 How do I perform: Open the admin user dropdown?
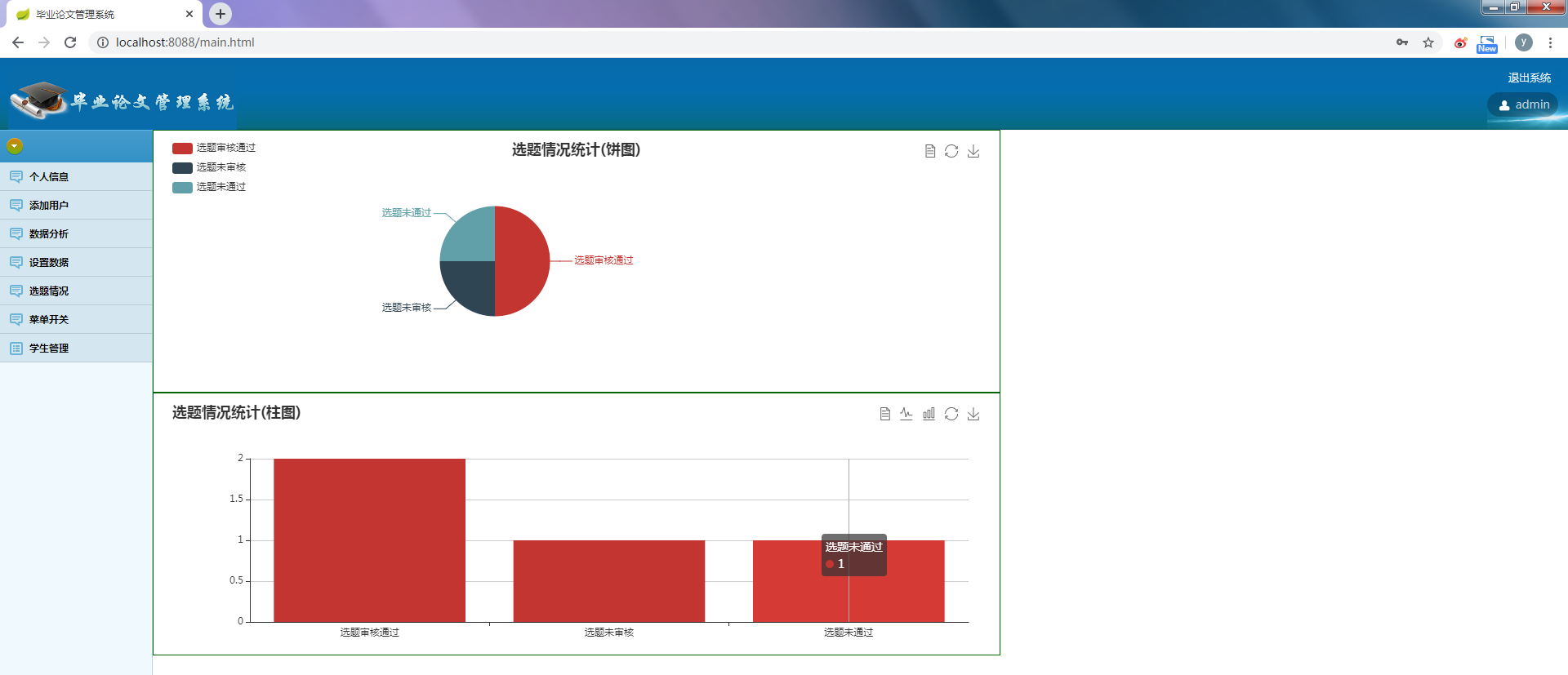1523,104
